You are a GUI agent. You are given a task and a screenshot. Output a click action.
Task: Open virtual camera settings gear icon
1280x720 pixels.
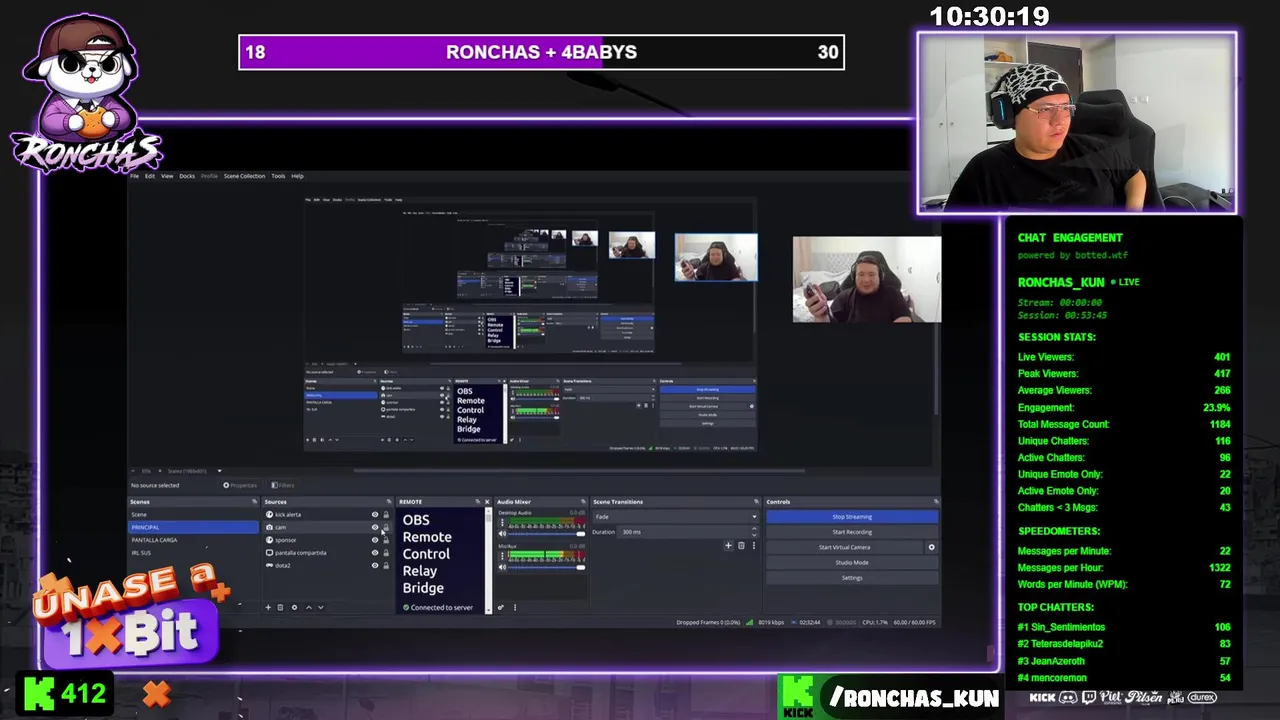[x=931, y=547]
